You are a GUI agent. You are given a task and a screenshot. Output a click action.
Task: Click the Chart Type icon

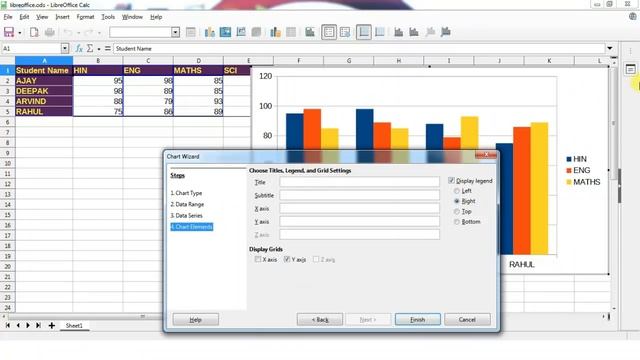point(210,32)
